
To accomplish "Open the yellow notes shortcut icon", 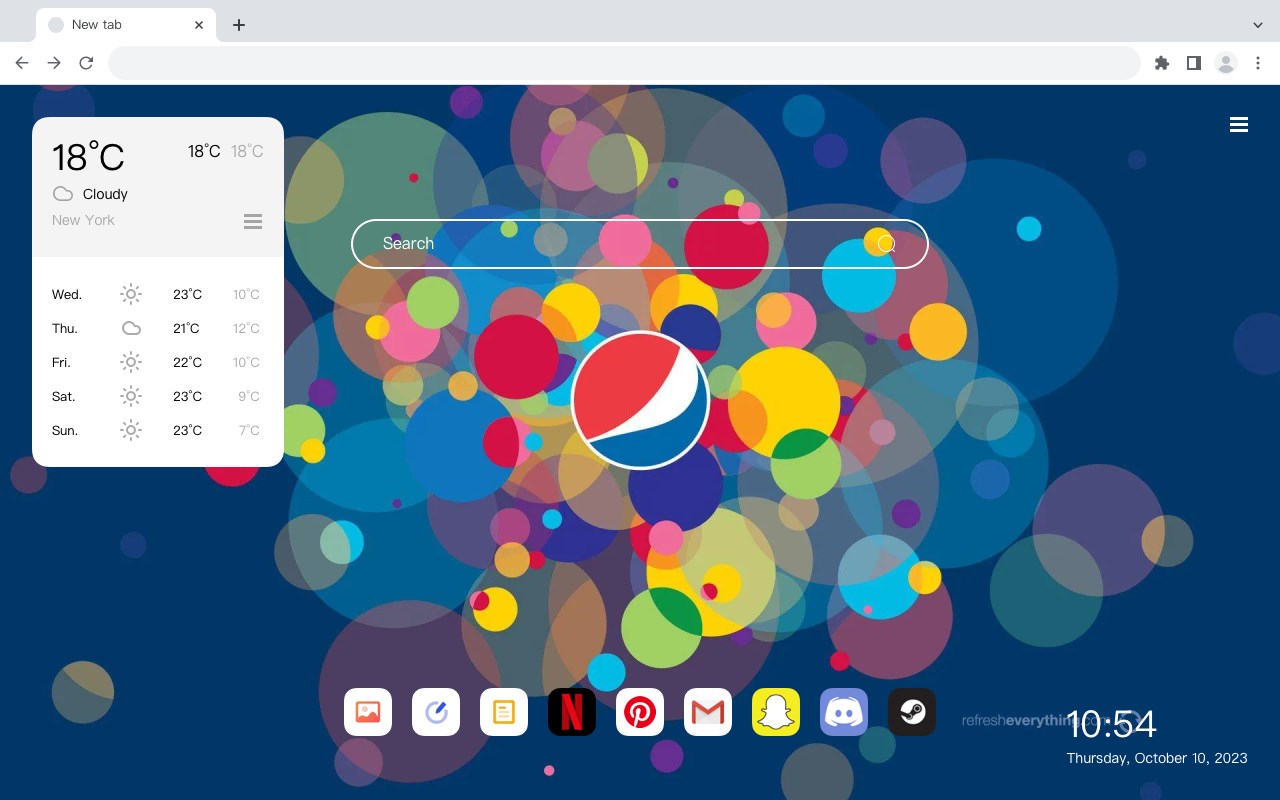I will 504,712.
